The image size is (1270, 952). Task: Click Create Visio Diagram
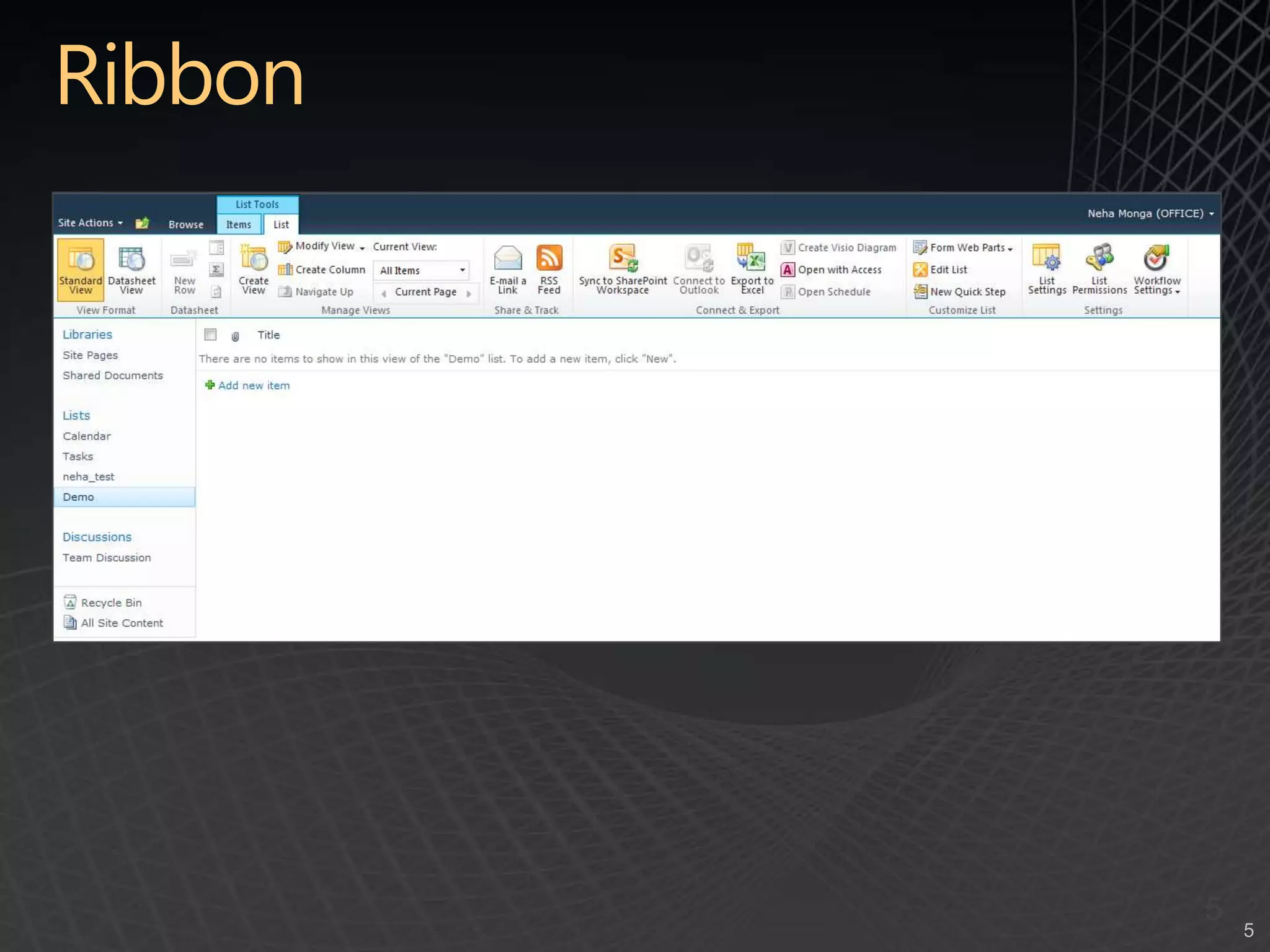tap(839, 247)
